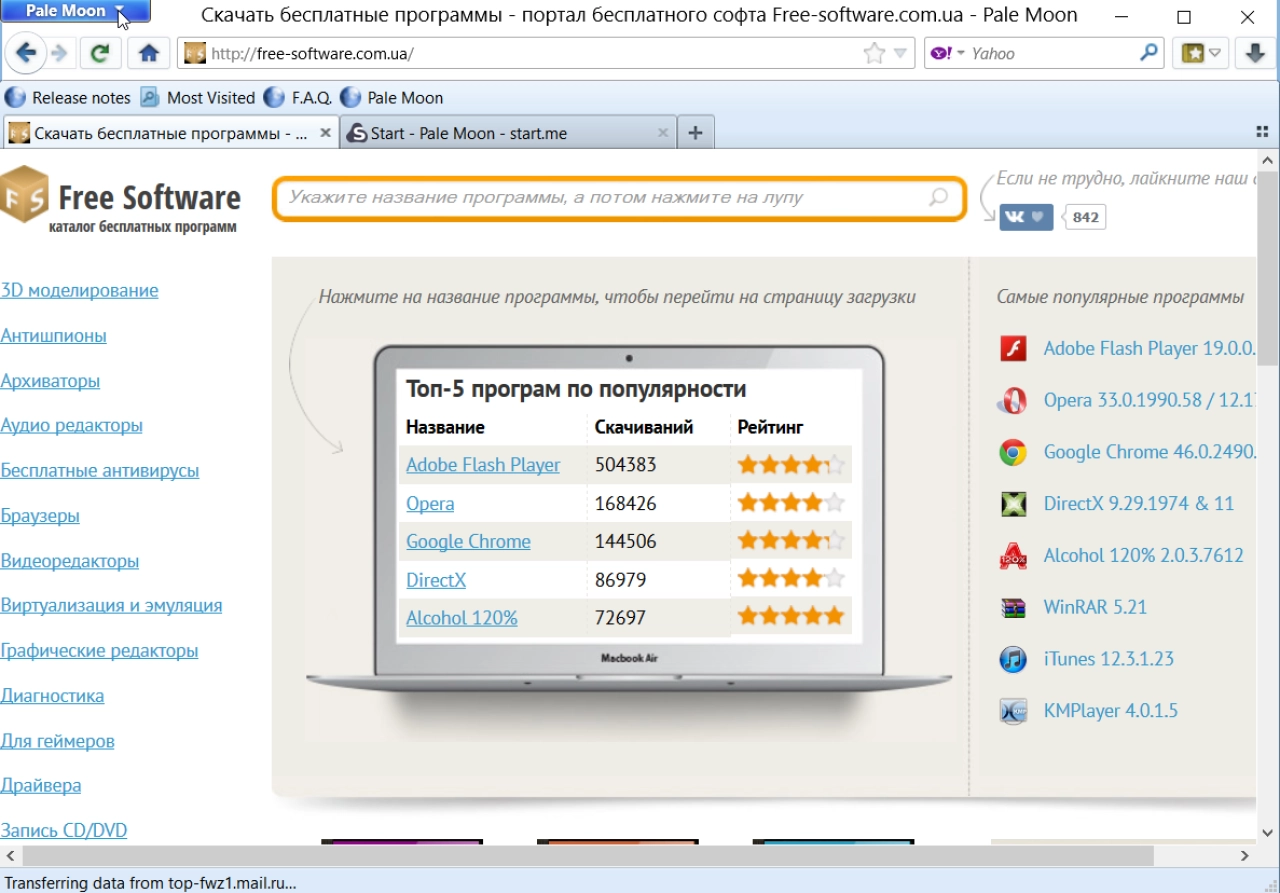Click the browser Forward arrow button
The height and width of the screenshot is (893, 1280).
tap(59, 54)
